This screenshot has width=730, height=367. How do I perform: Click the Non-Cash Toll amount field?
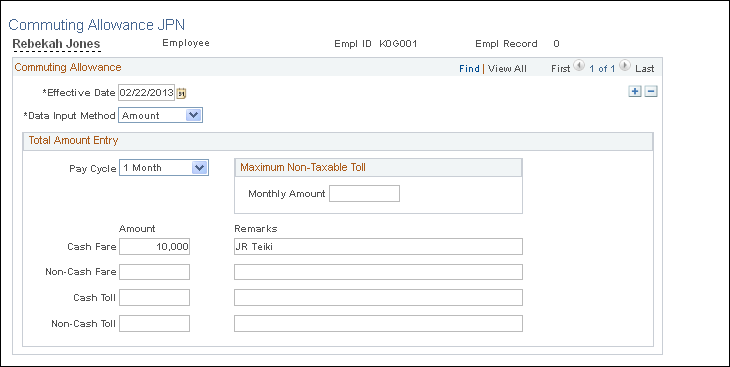[155, 324]
